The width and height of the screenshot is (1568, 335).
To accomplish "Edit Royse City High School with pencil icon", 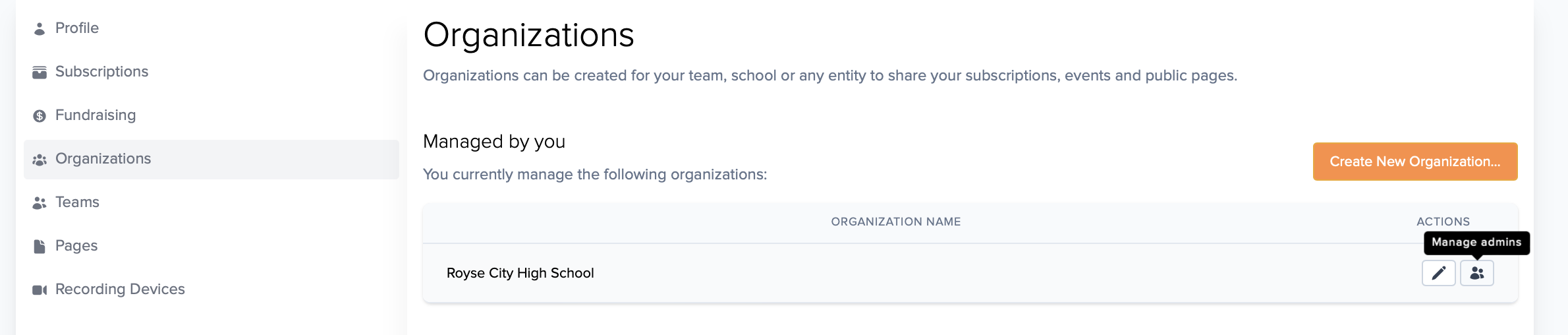I will click(x=1438, y=273).
